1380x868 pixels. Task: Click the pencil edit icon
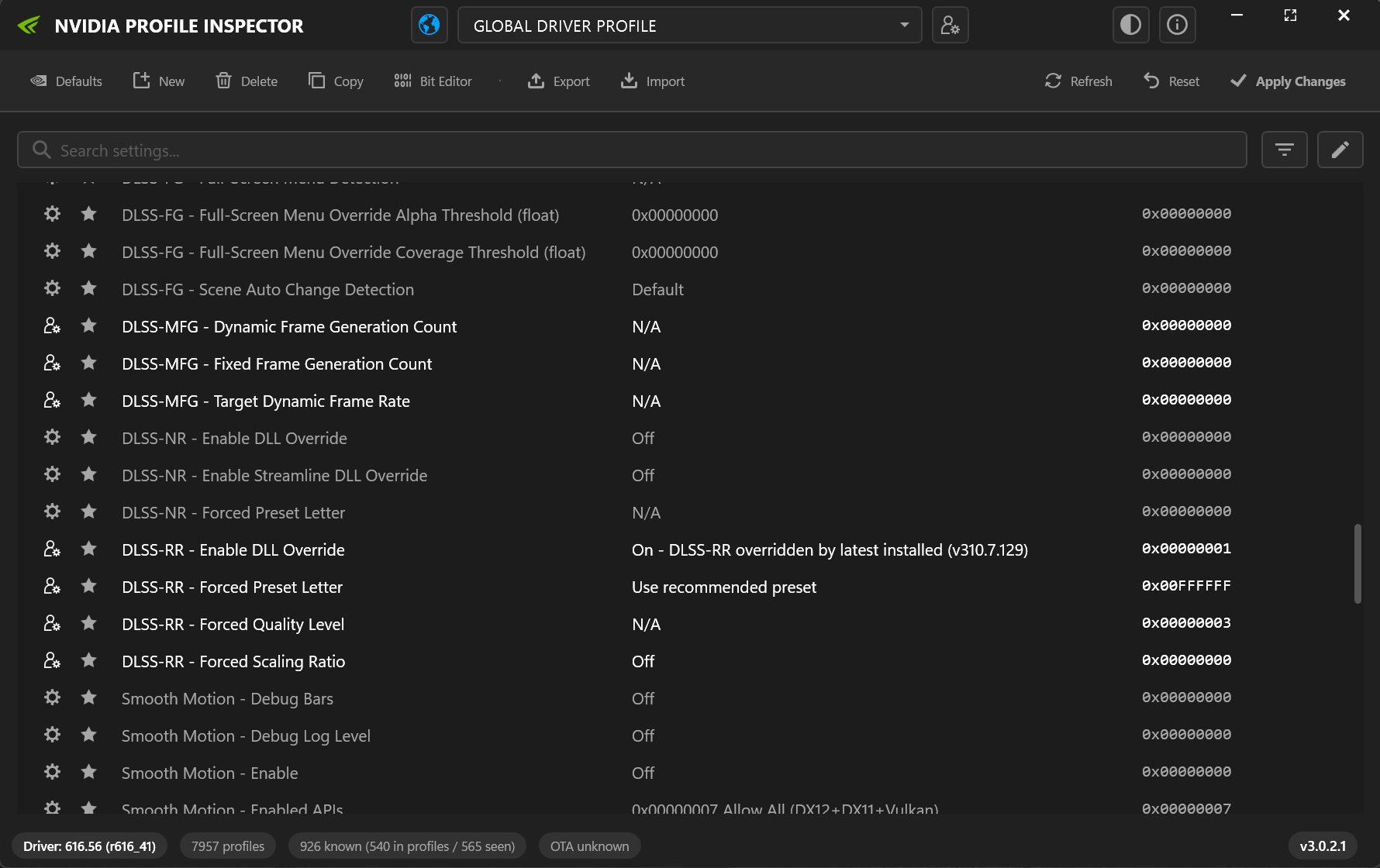click(1340, 150)
